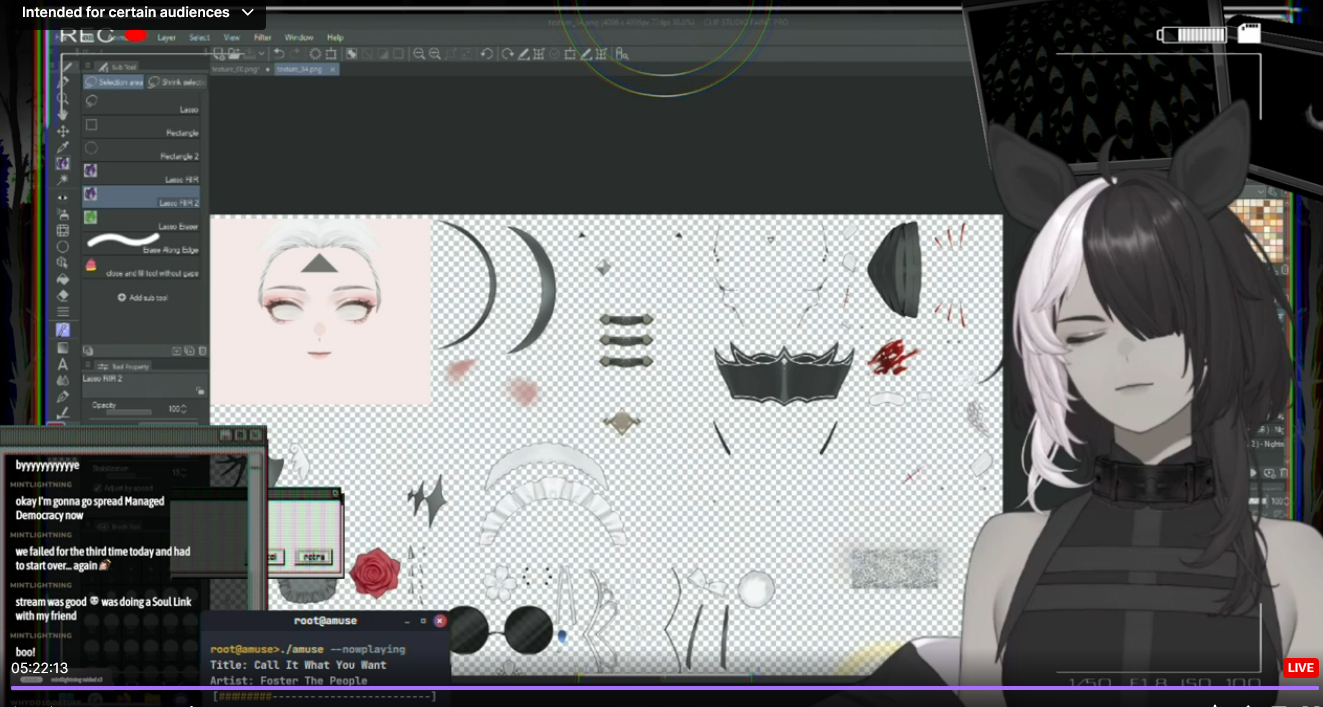1323x707 pixels.
Task: Select the Eraser tool in toolbar
Action: pos(63,295)
